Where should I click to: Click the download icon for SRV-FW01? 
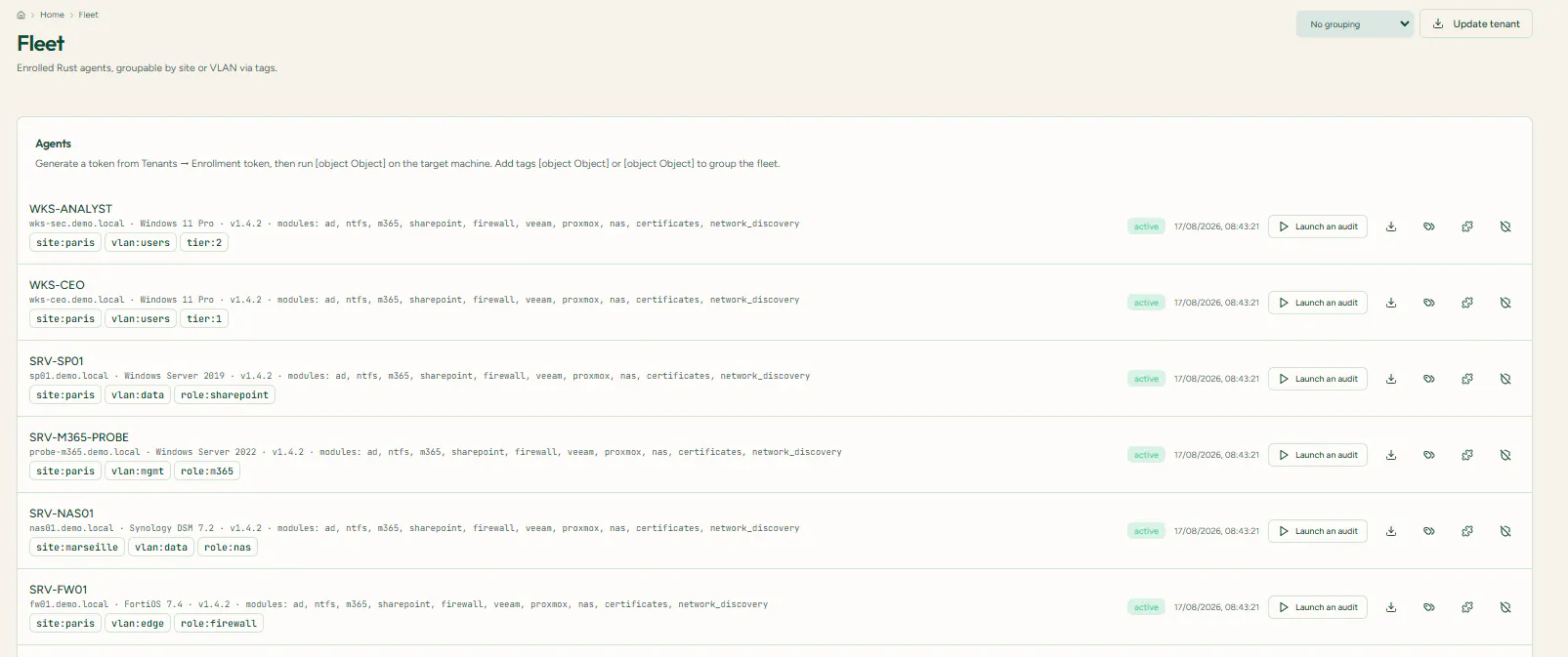point(1391,607)
